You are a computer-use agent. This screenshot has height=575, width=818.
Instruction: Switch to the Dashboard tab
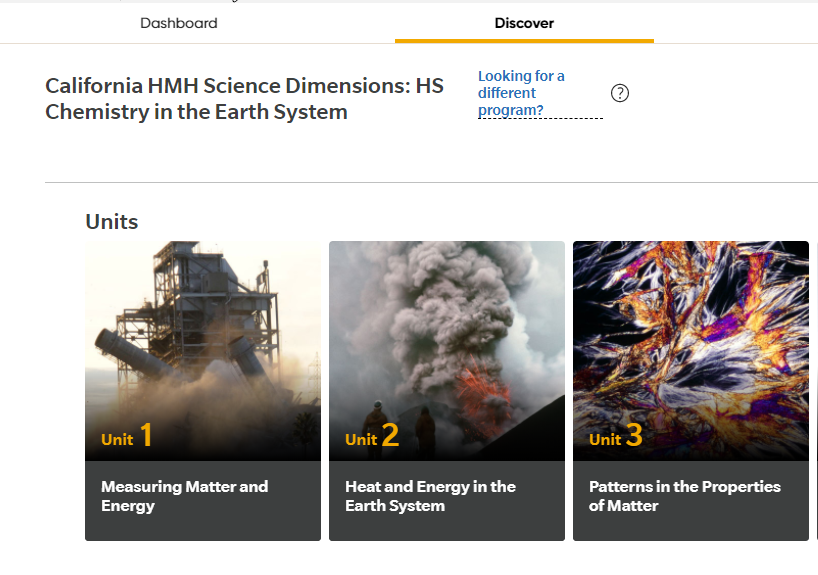click(x=178, y=23)
